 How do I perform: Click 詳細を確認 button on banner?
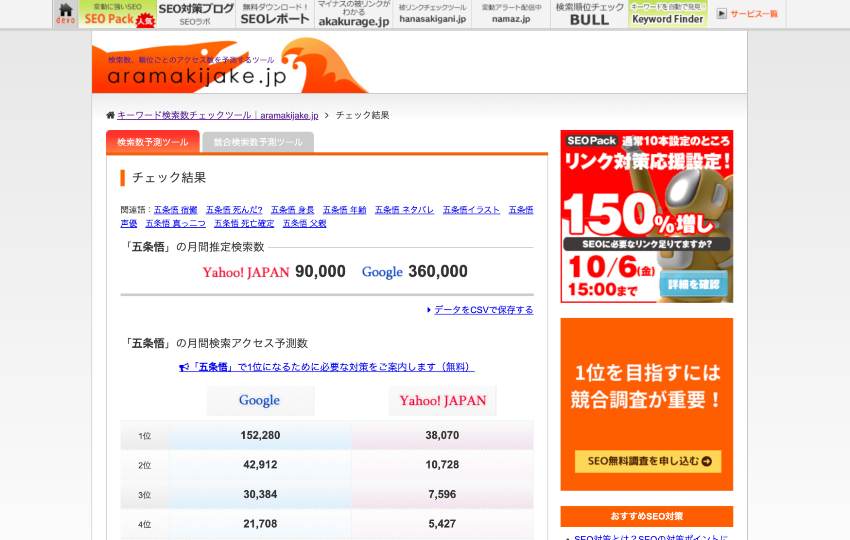point(693,285)
